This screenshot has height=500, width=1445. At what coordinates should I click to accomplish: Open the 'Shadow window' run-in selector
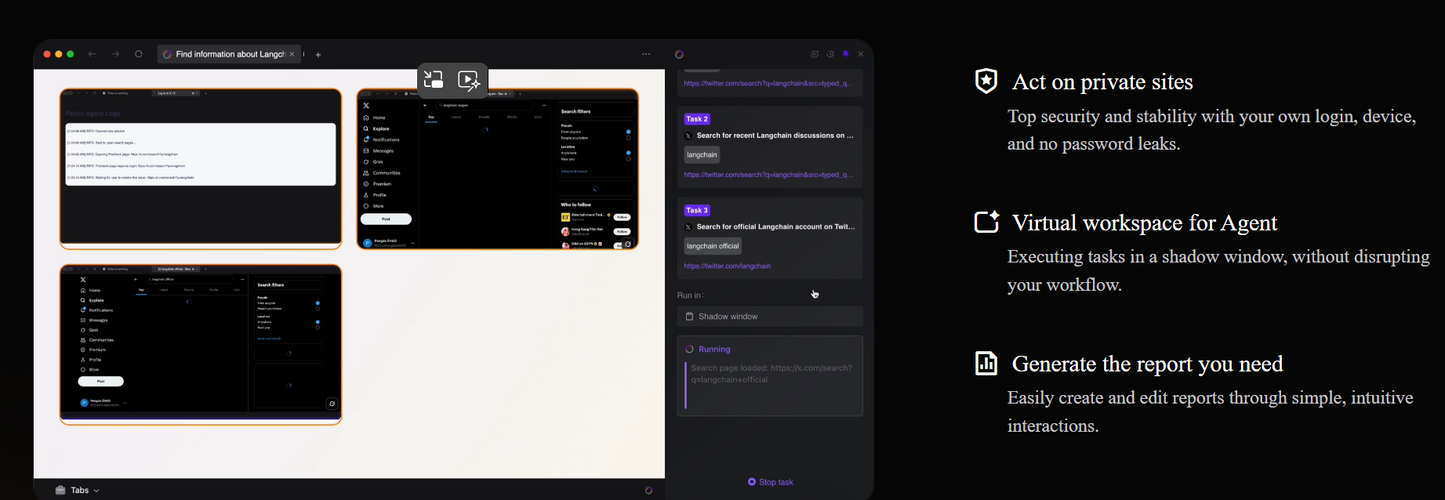(x=769, y=316)
